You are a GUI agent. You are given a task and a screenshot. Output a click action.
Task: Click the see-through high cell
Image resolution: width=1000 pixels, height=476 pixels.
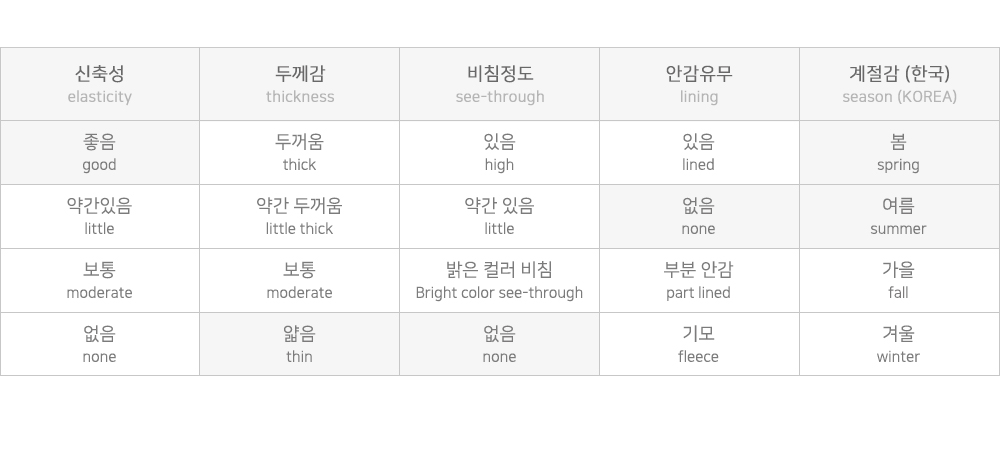(499, 152)
